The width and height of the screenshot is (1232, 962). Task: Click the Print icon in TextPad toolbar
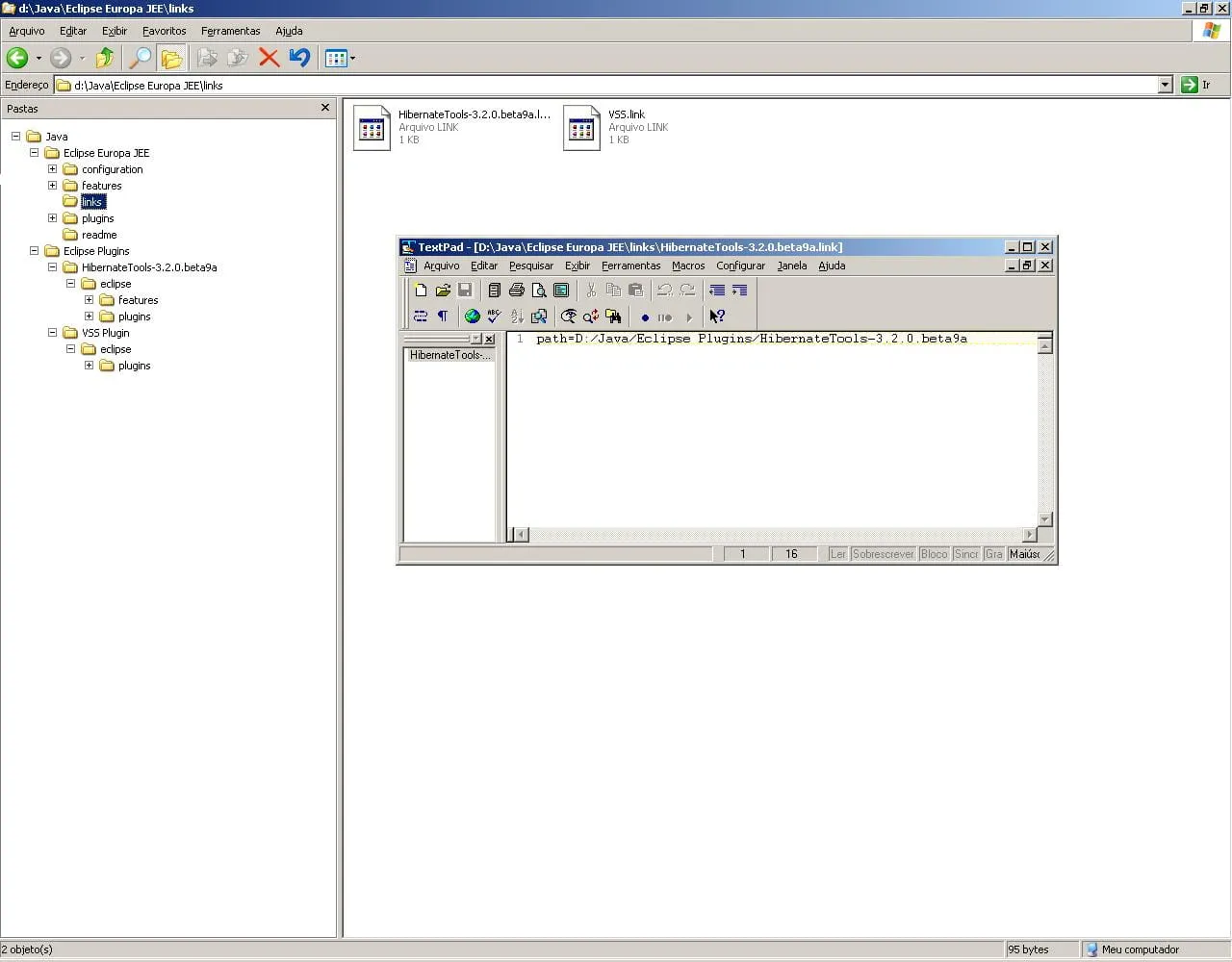[x=517, y=291]
